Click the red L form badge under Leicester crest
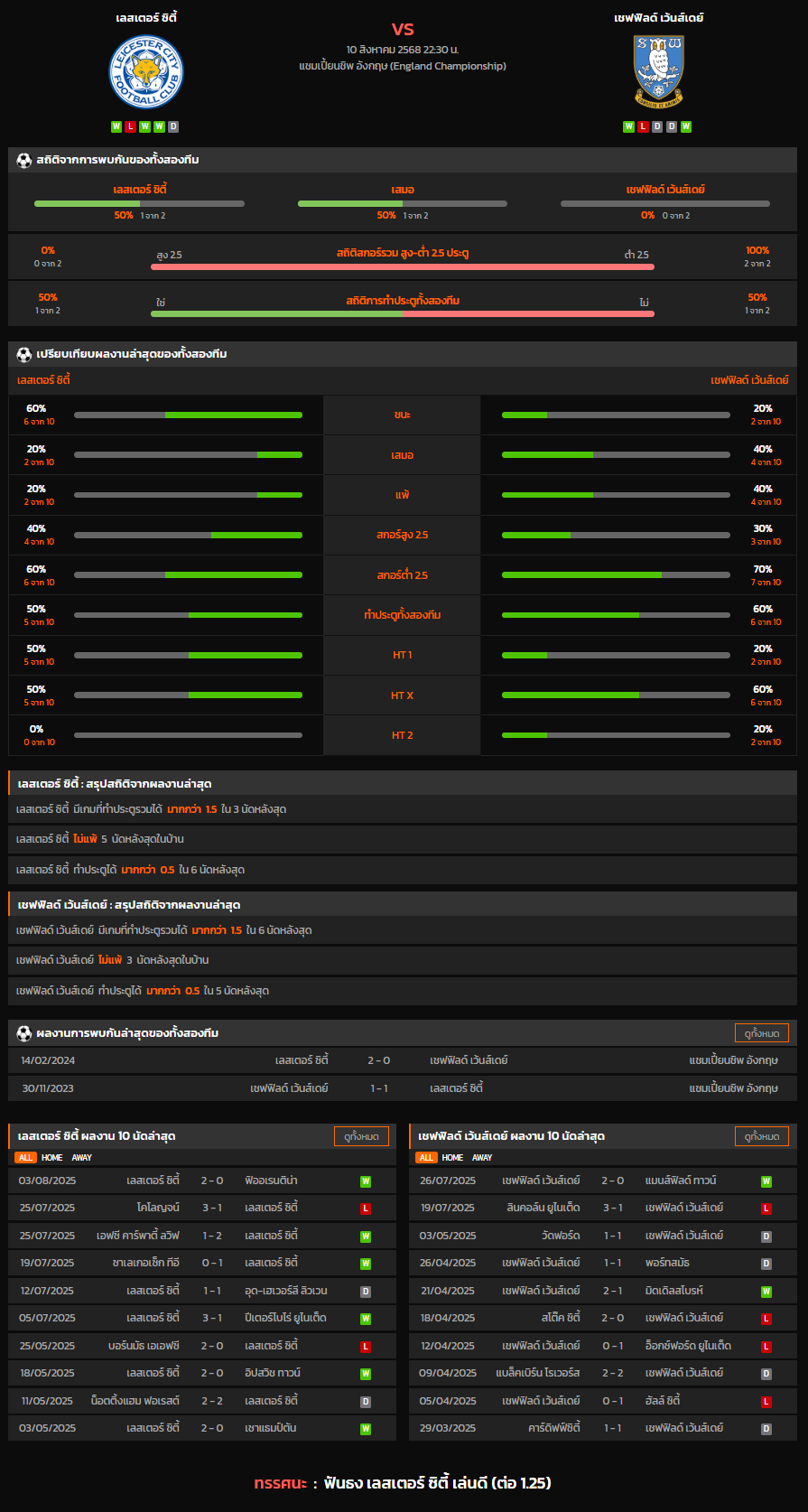Image resolution: width=808 pixels, height=1512 pixels. pyautogui.click(x=131, y=126)
